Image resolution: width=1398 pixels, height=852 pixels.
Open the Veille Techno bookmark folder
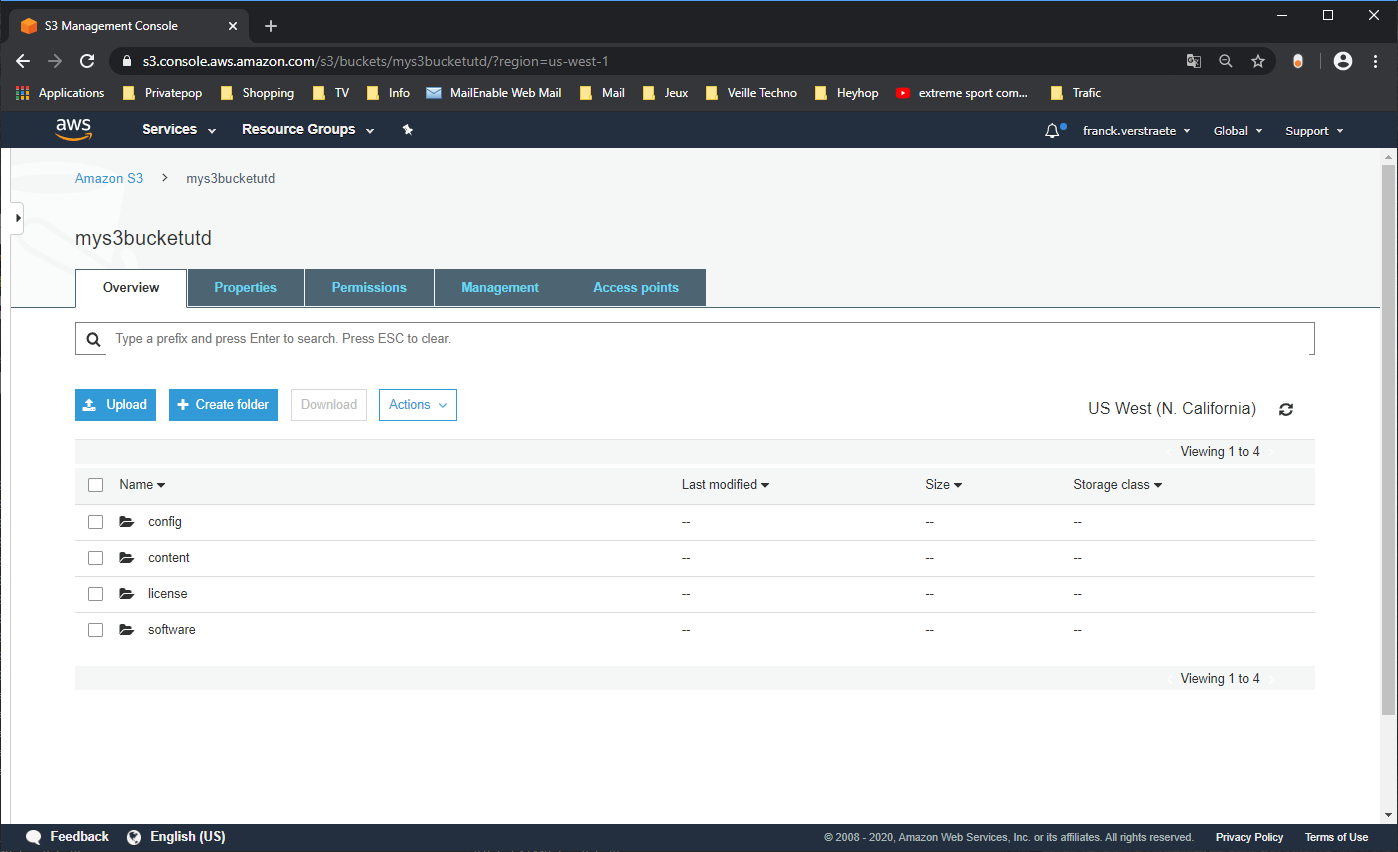tap(751, 93)
